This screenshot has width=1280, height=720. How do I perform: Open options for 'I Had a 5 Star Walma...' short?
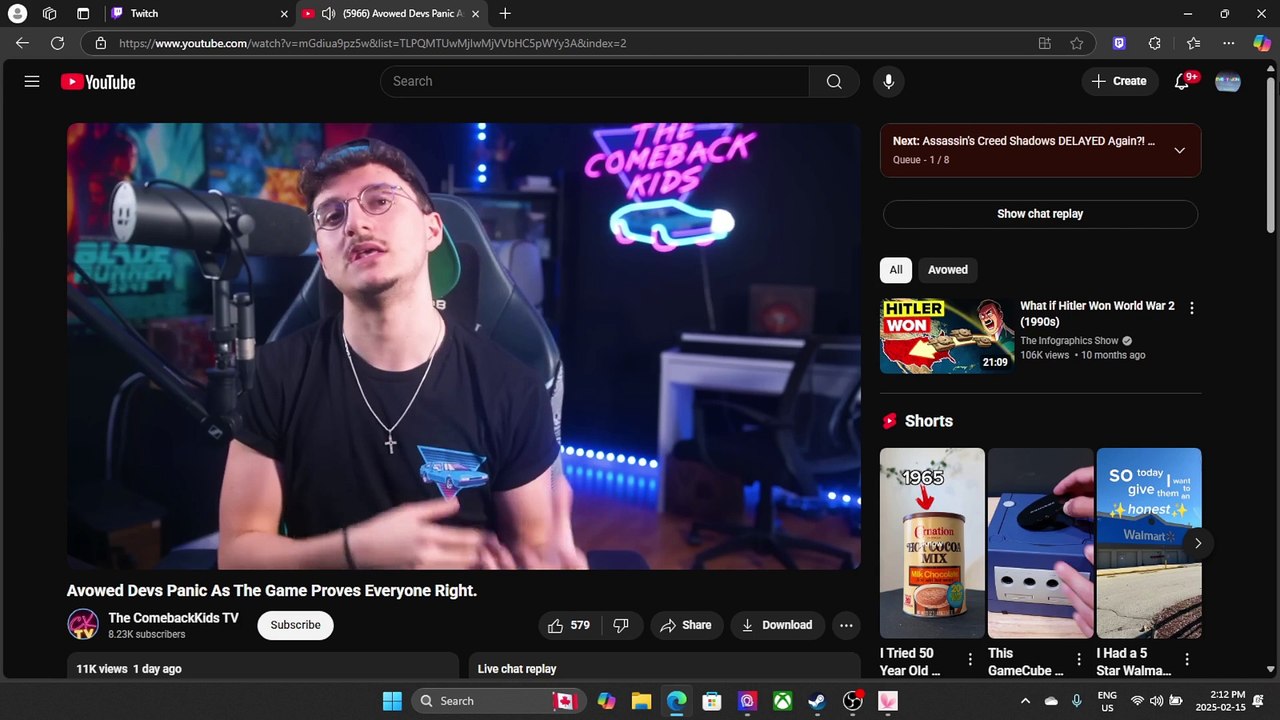[1186, 659]
